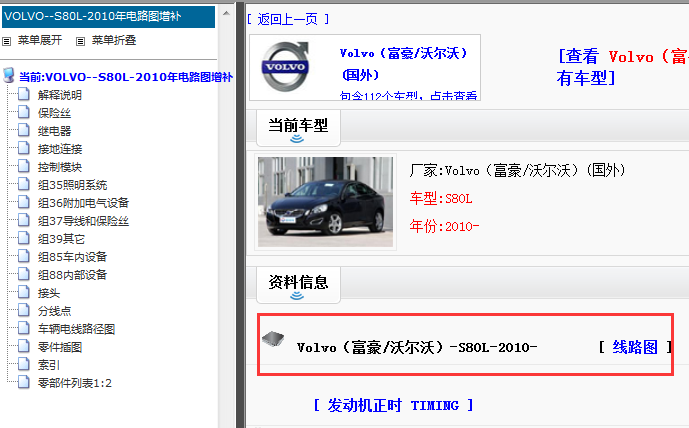Image resolution: width=689 pixels, height=428 pixels.
Task: Open the 线路图 wiring diagram link
Action: tap(635, 347)
